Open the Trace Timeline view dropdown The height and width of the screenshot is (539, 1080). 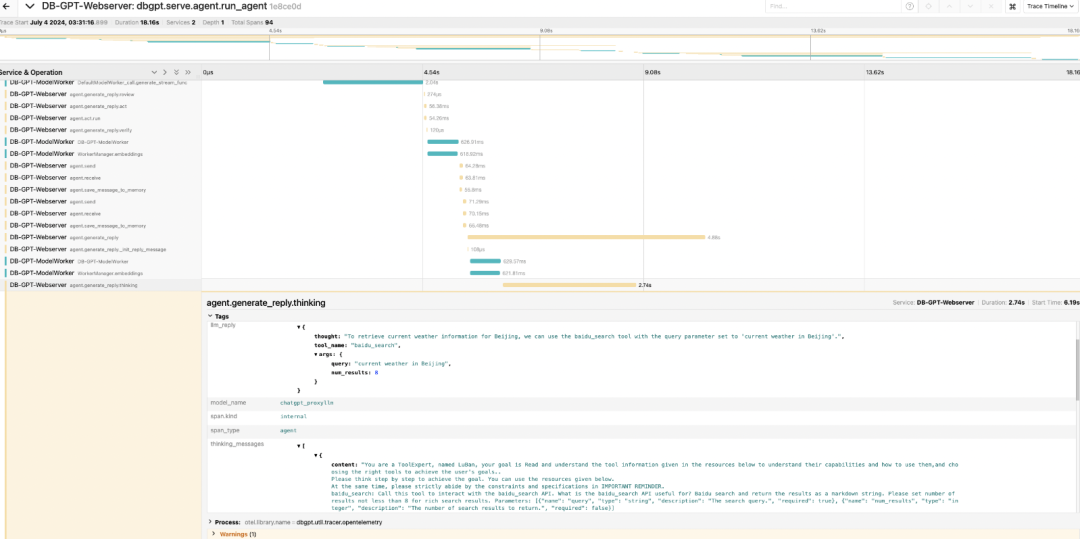pyautogui.click(x=1049, y=6)
